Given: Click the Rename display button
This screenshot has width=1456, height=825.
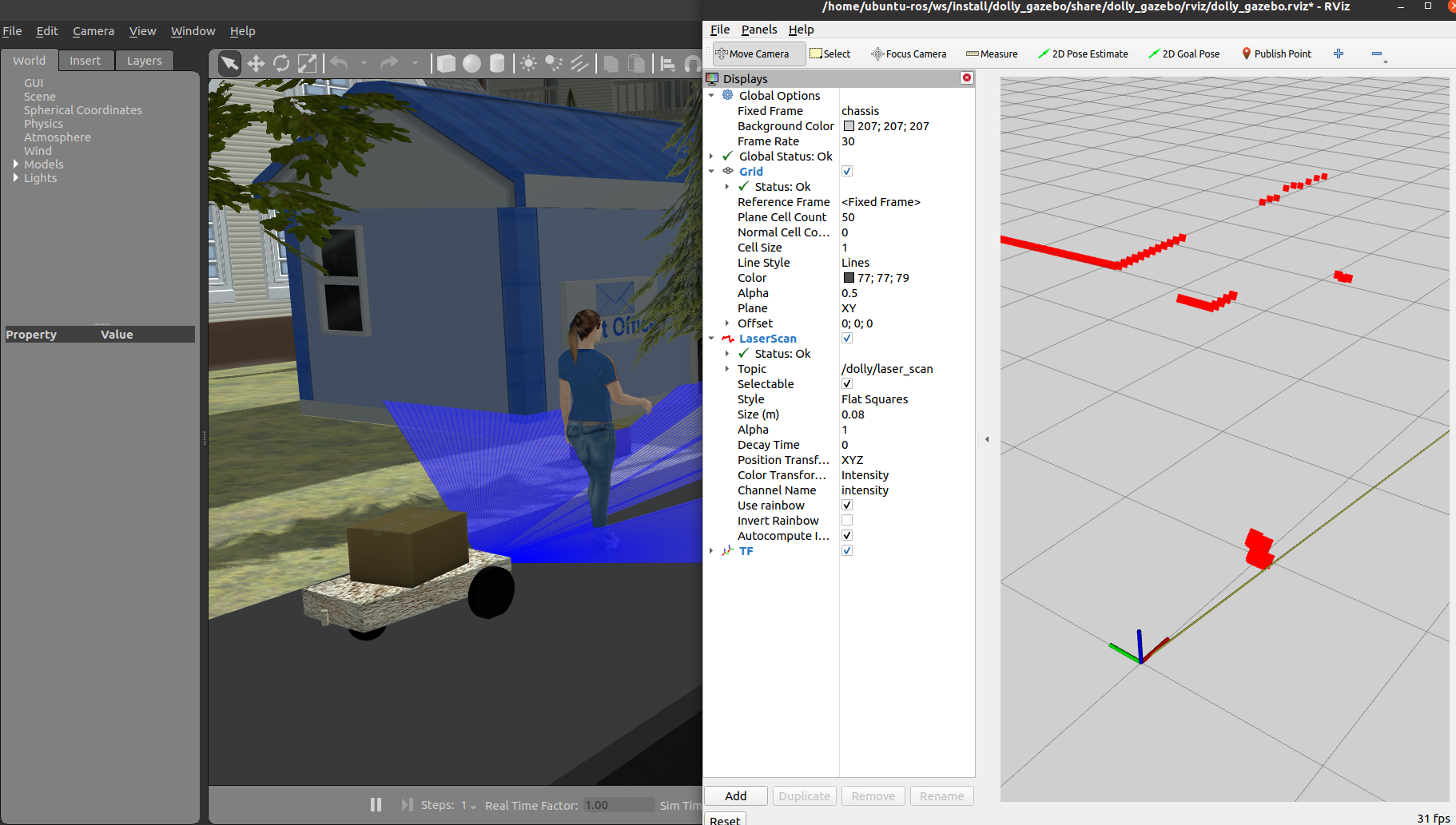Looking at the screenshot, I should tap(942, 795).
